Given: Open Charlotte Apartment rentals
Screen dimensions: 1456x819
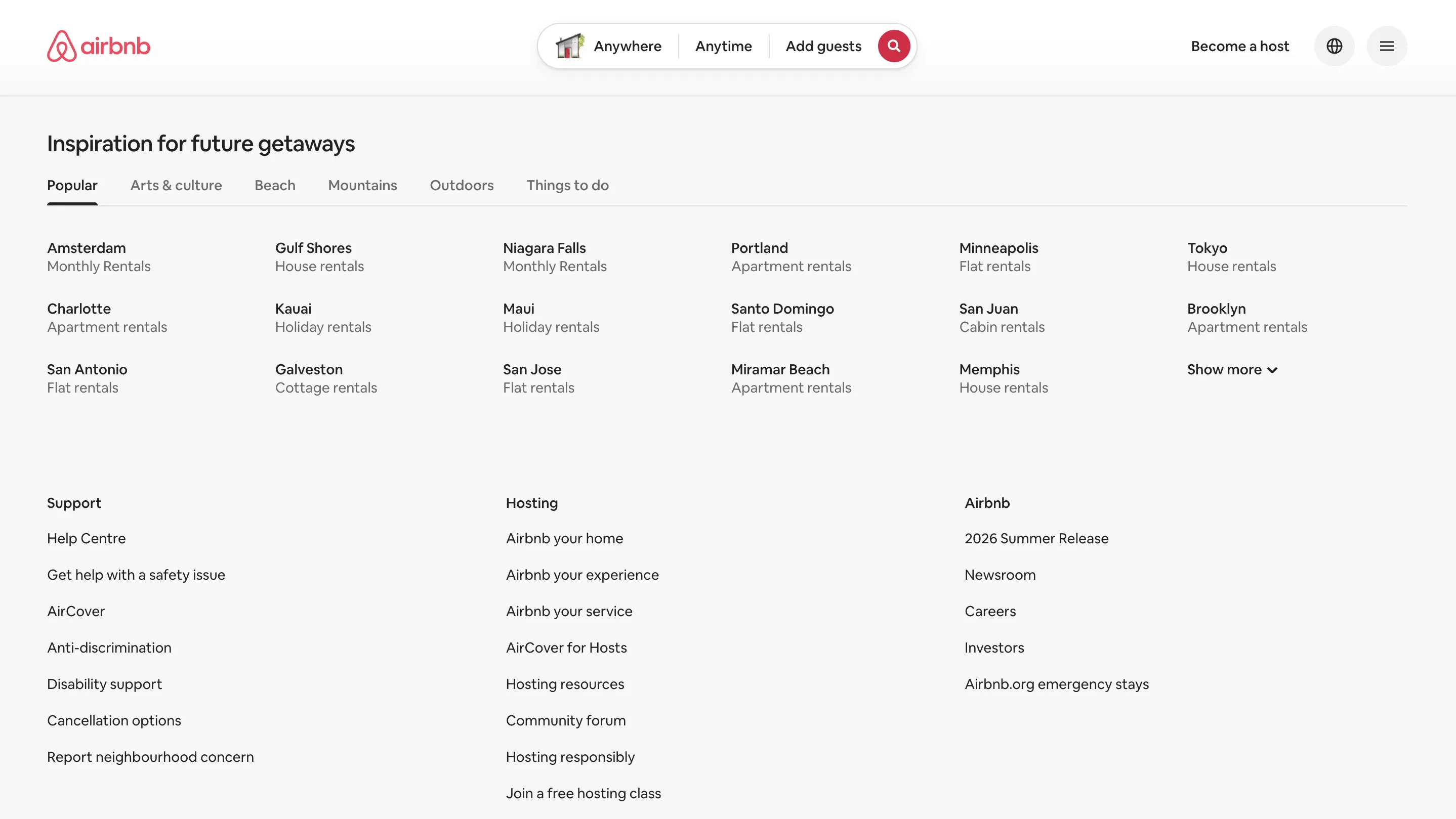Looking at the screenshot, I should tap(107, 318).
